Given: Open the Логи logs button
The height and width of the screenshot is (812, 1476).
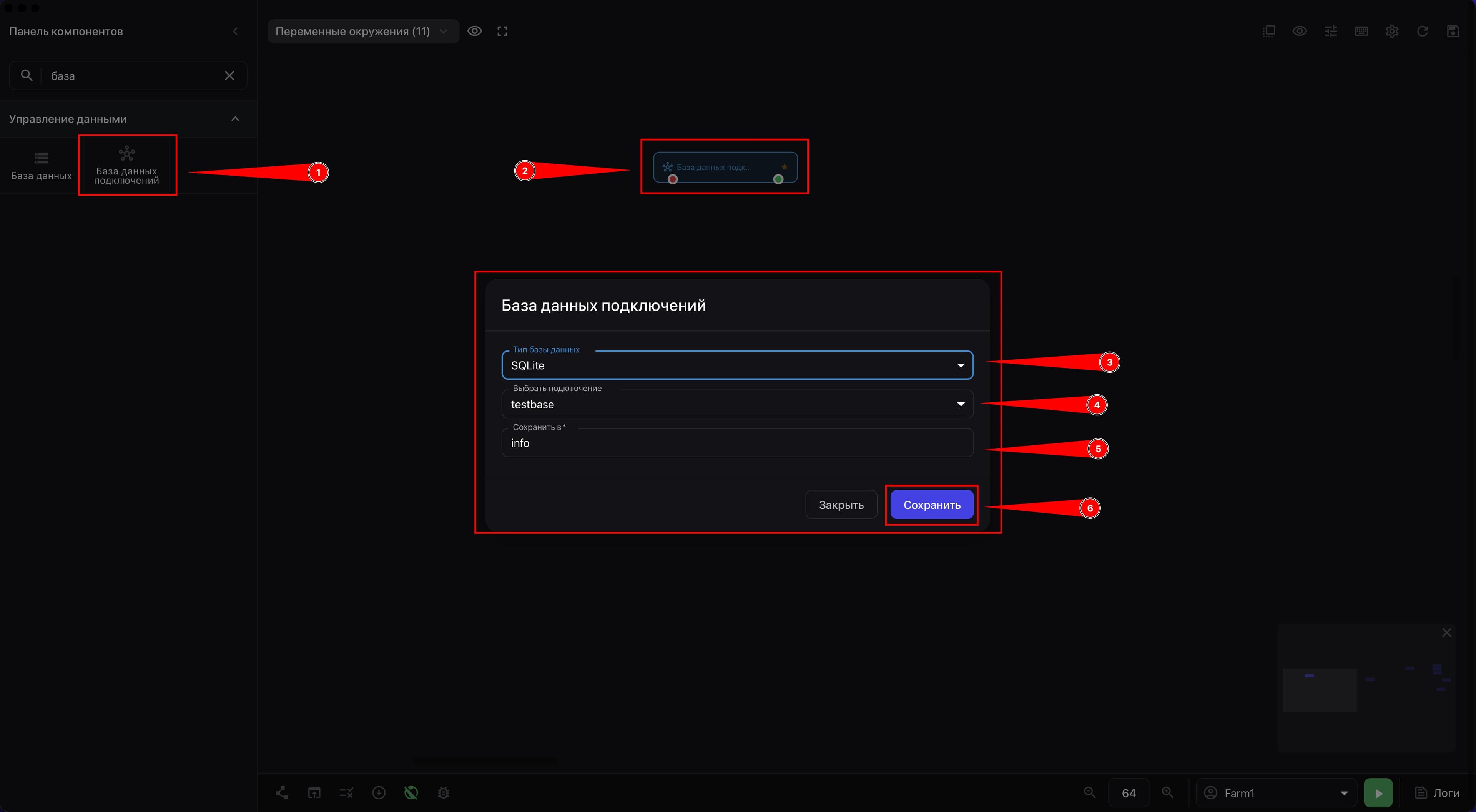Looking at the screenshot, I should pyautogui.click(x=1437, y=793).
